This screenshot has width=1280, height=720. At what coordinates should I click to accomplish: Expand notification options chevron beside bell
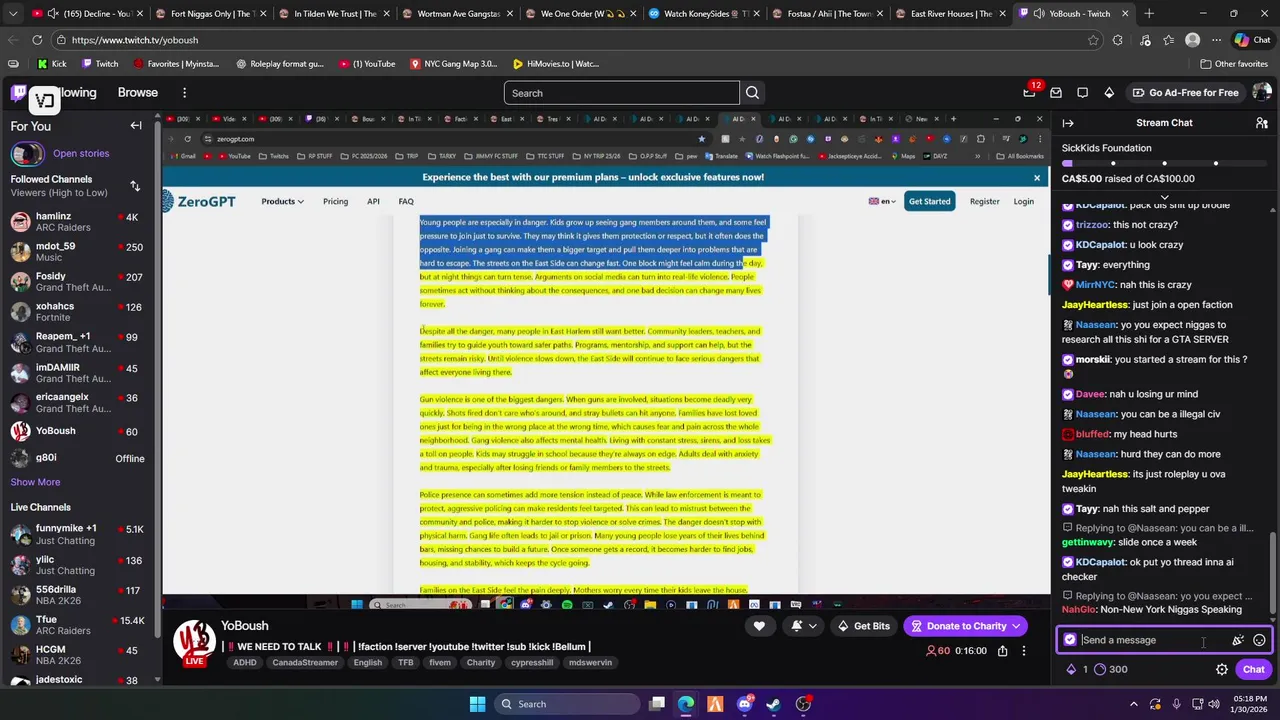click(x=812, y=626)
